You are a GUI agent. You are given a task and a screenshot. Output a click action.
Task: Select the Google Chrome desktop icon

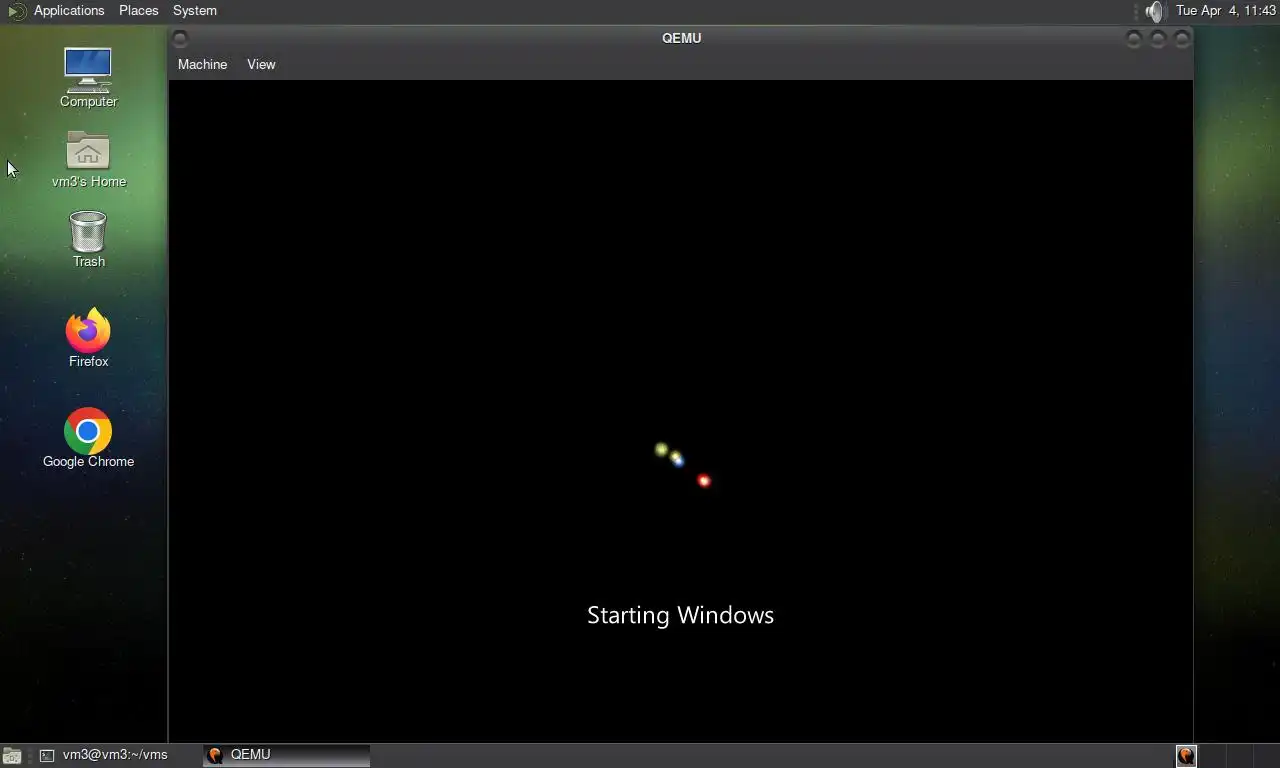(x=88, y=438)
